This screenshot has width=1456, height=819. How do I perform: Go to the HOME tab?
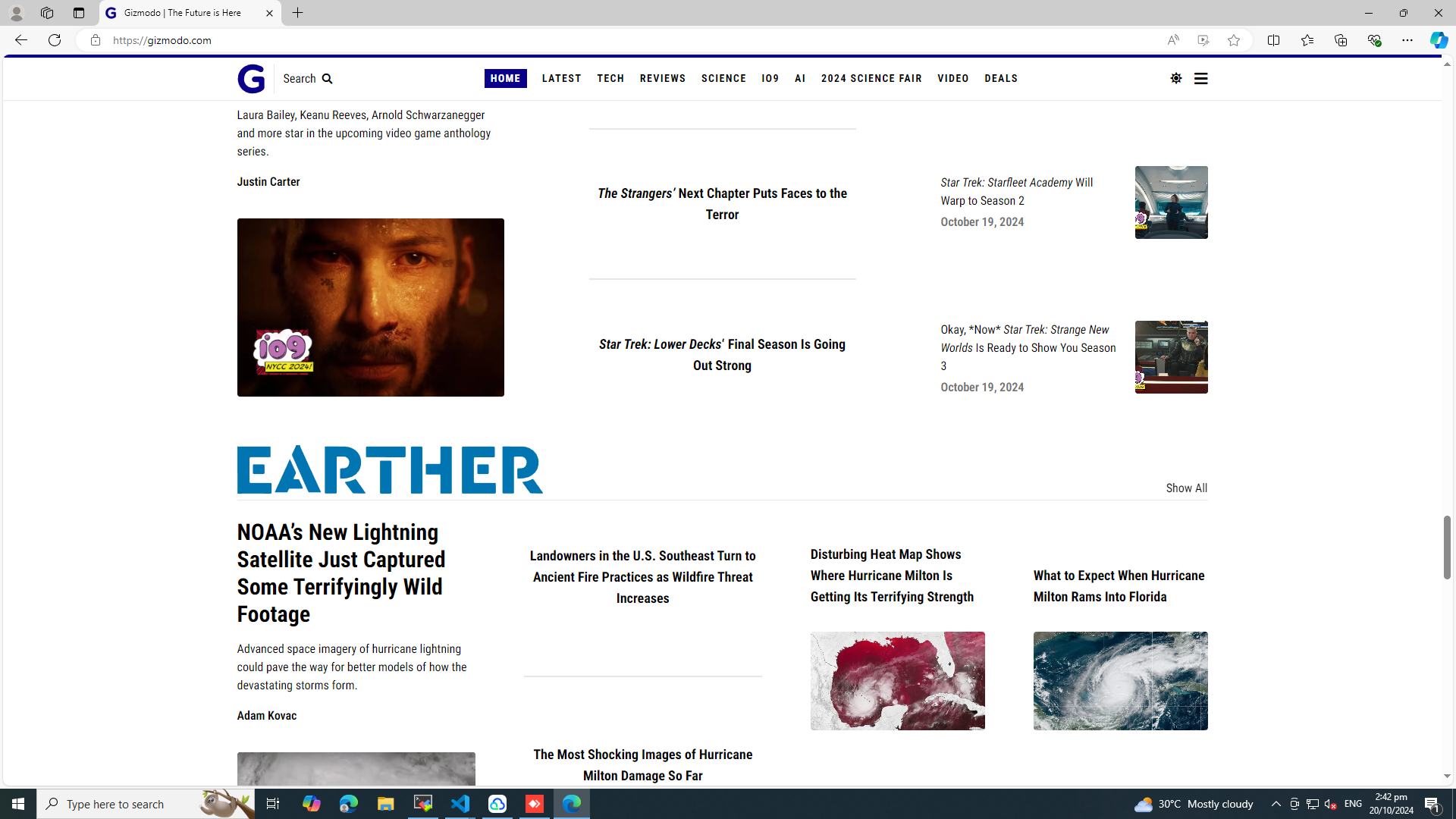(505, 78)
